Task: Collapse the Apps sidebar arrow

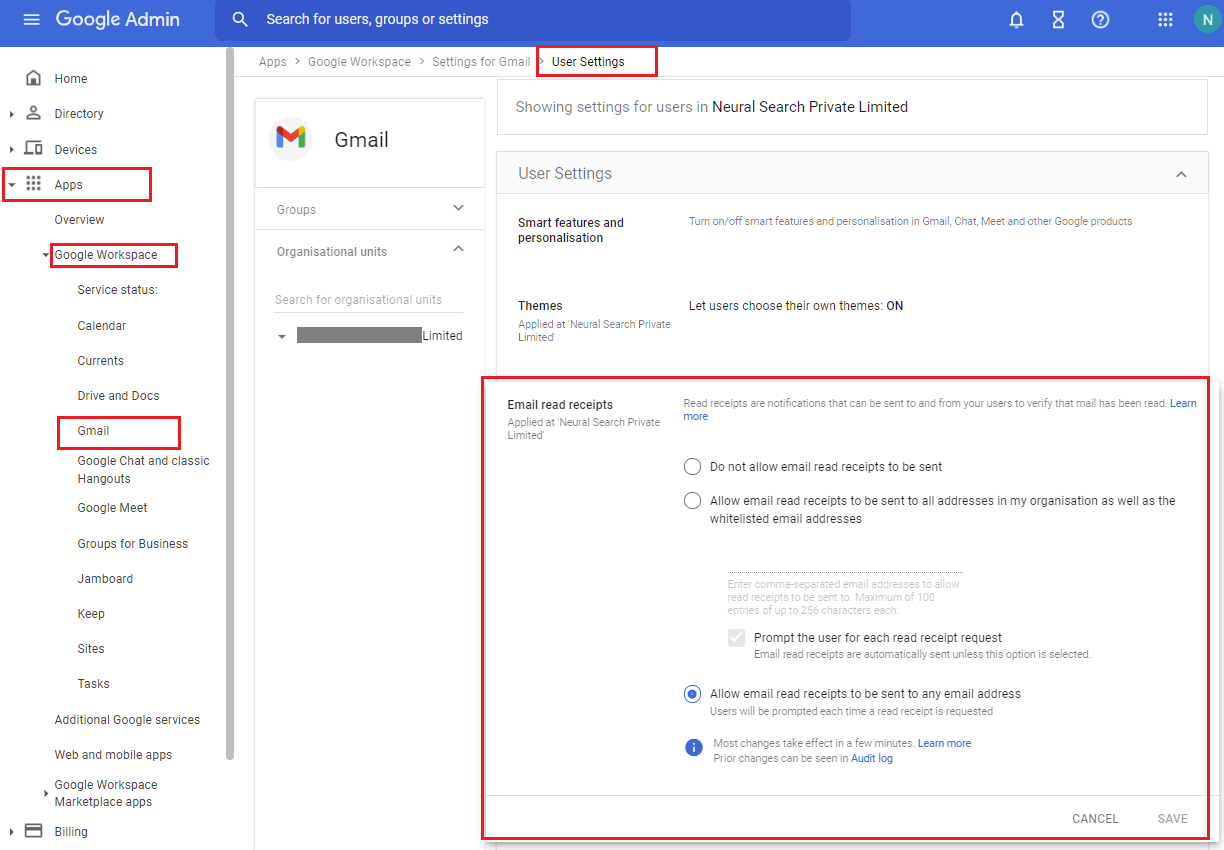Action: click(11, 185)
